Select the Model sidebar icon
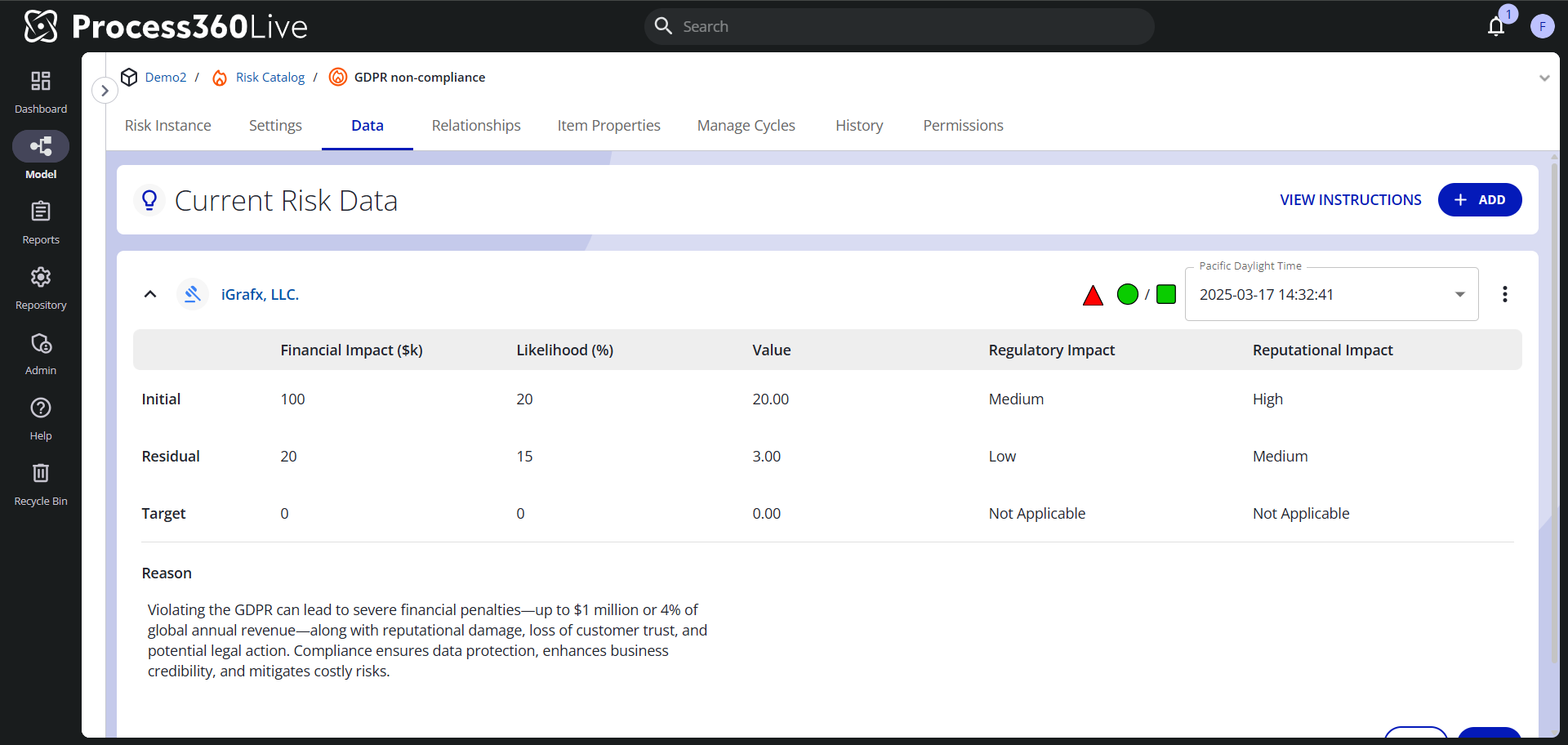Screen dimensions: 1568x745 [x=41, y=147]
